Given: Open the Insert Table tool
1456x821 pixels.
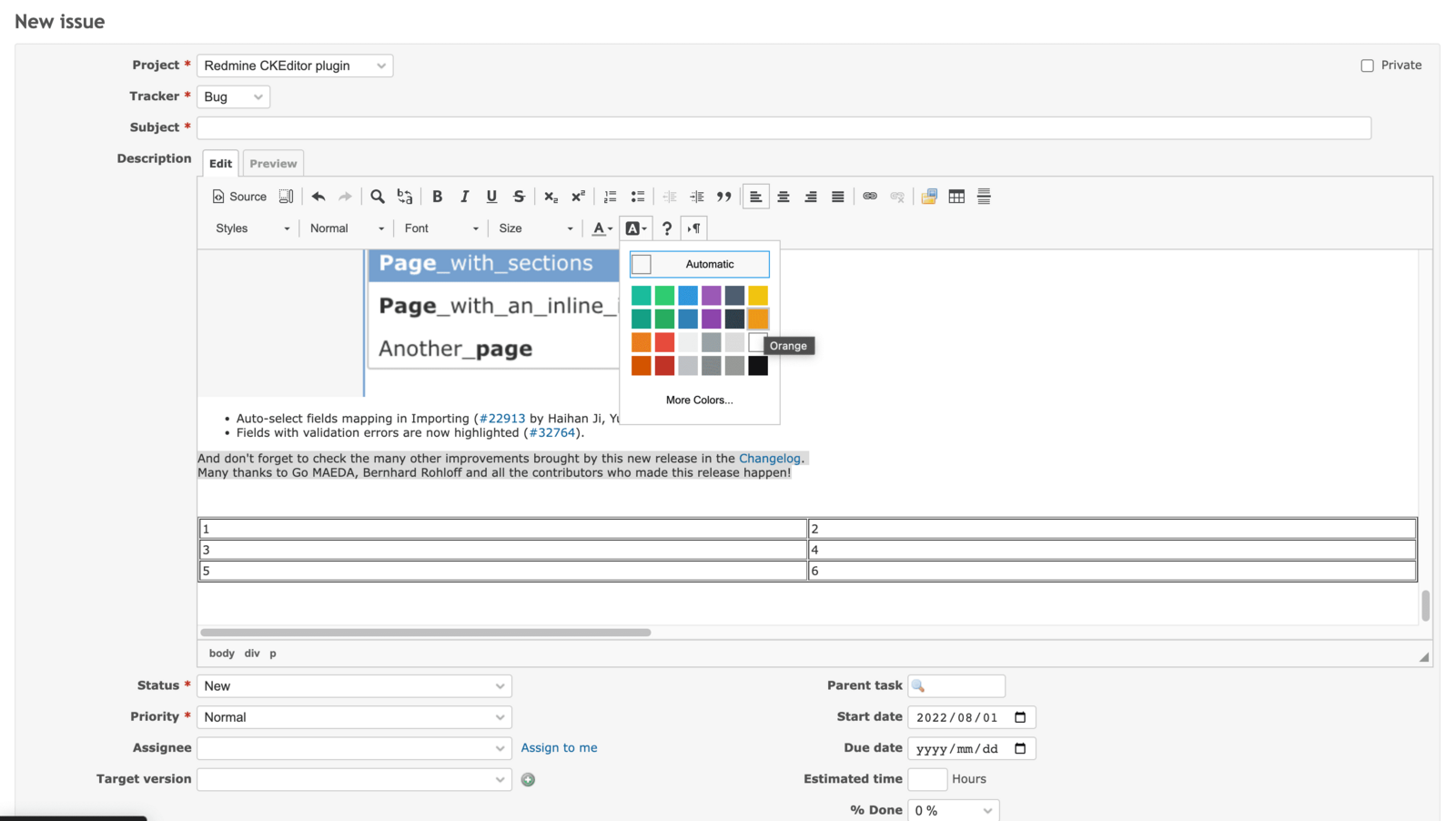Looking at the screenshot, I should click(x=956, y=196).
